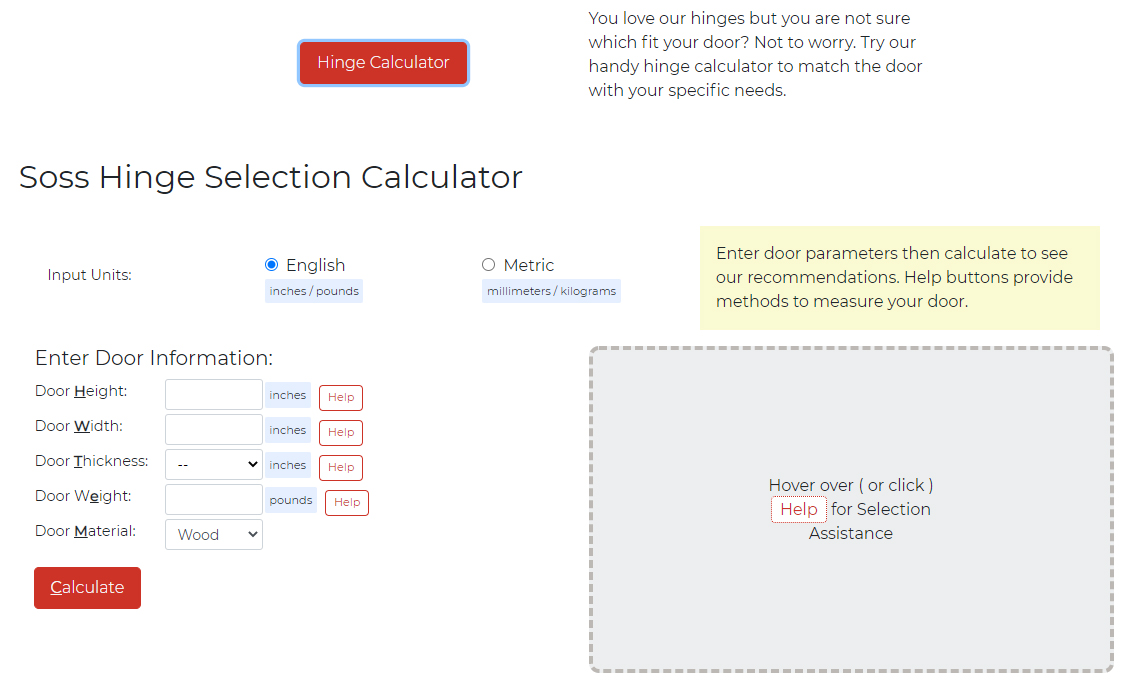Click Help next to Door Width
This screenshot has width=1131, height=690.
pos(340,432)
